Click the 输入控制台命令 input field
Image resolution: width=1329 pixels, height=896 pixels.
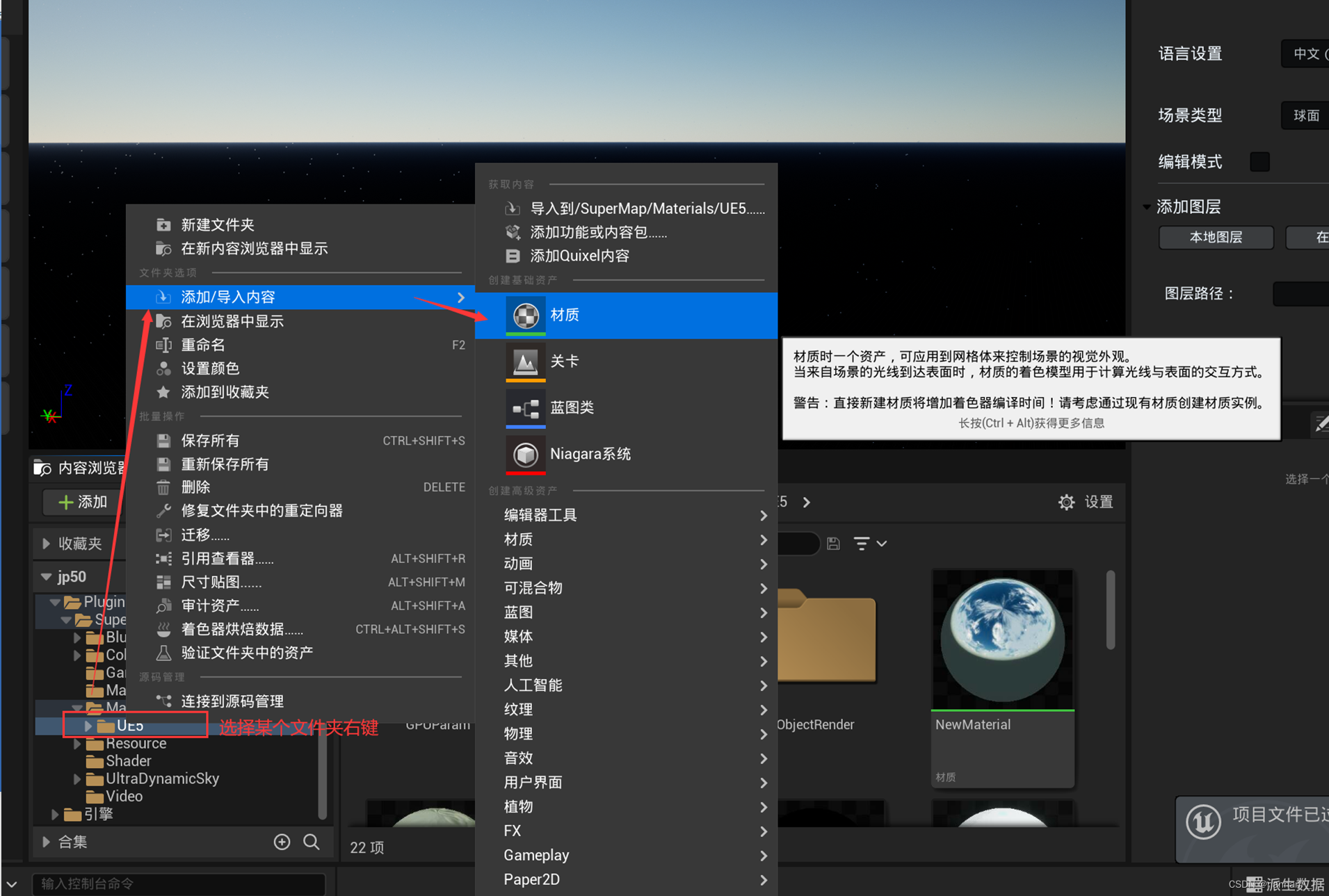[x=178, y=884]
